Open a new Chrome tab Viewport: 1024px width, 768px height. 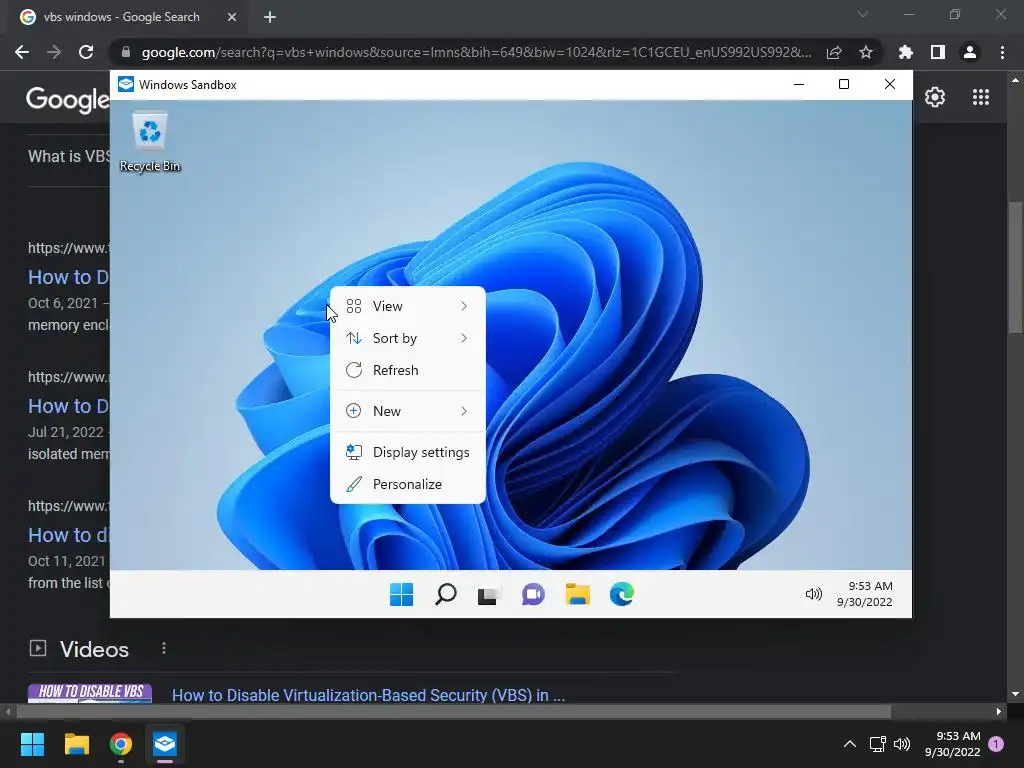pos(270,17)
